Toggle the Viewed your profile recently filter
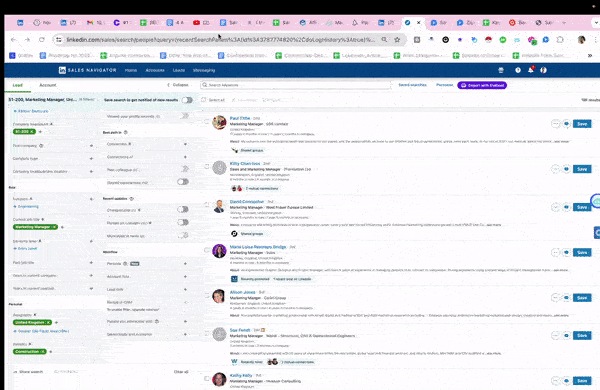The height and width of the screenshot is (390, 600). [185, 116]
